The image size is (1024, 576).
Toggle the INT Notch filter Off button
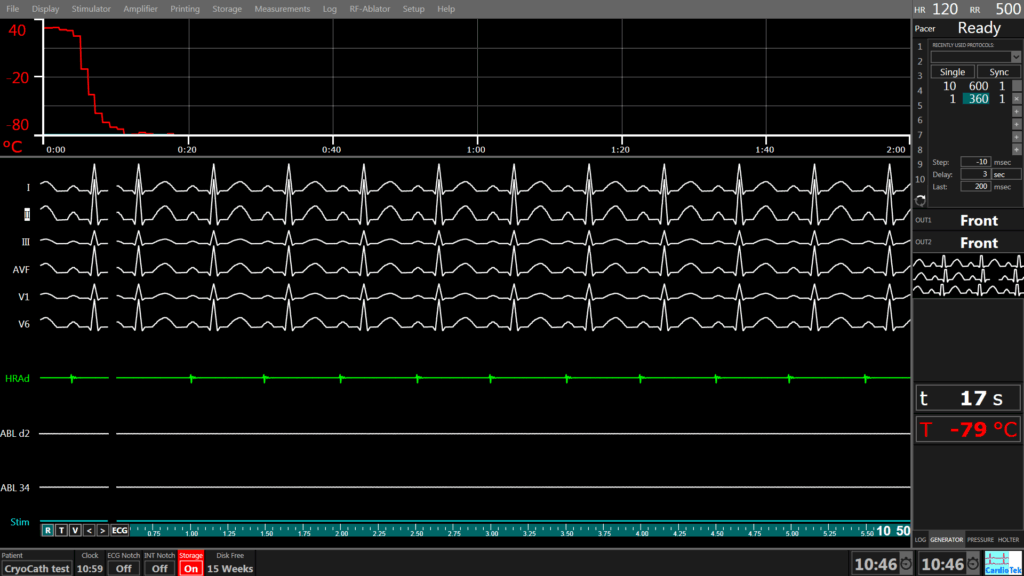159,568
